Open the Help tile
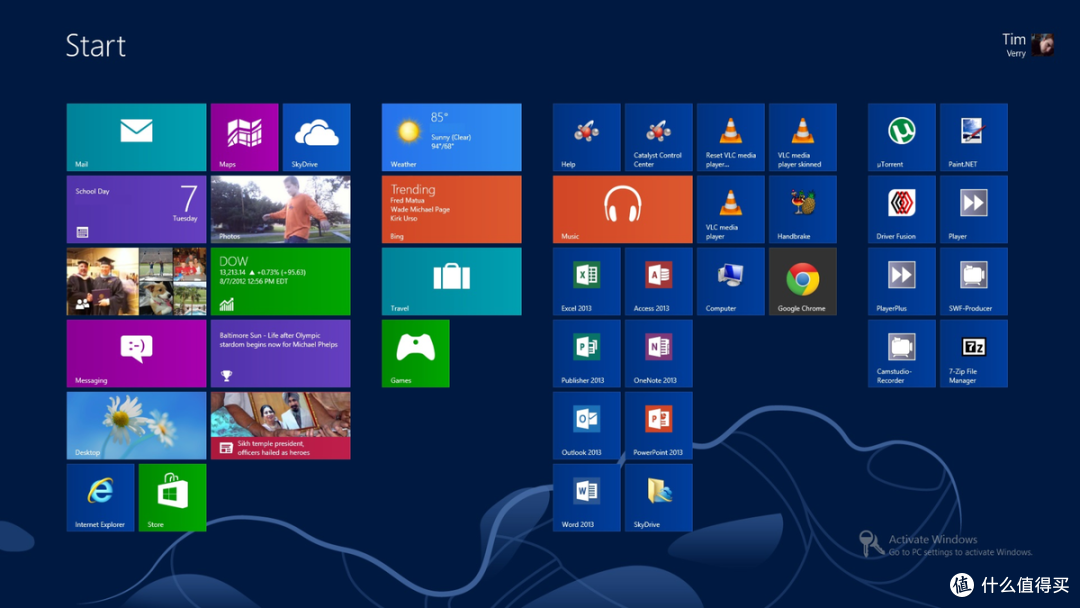The image size is (1080, 608). pos(586,137)
